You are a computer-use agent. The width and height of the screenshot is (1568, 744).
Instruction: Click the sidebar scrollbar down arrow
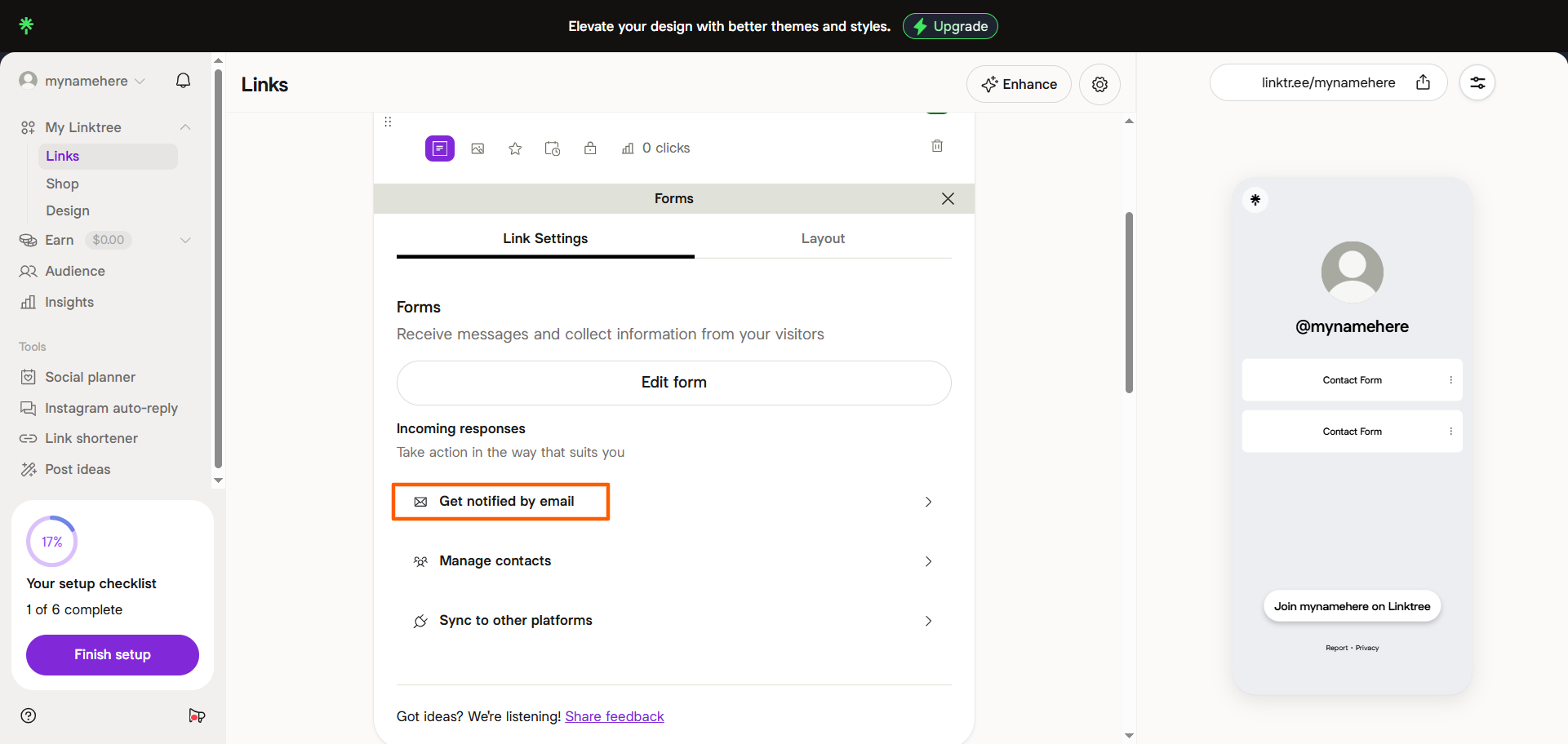point(218,480)
